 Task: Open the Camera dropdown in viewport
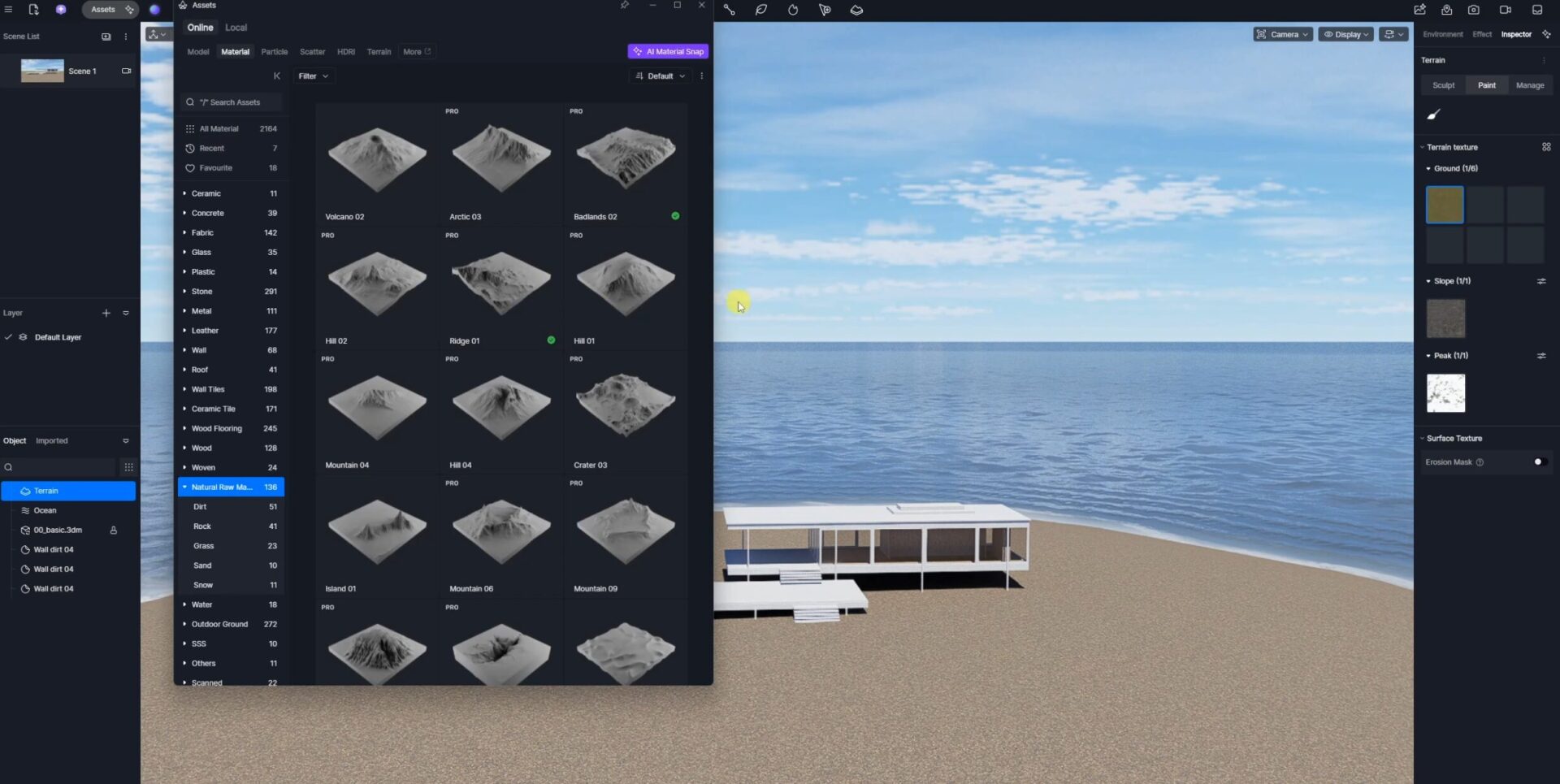click(x=1282, y=34)
